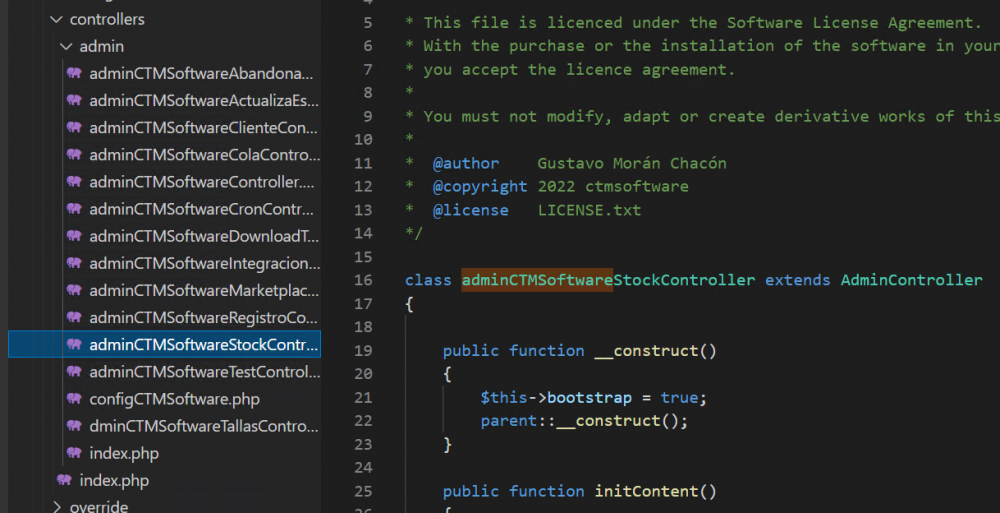Image resolution: width=1000 pixels, height=513 pixels.
Task: Collapse the admin folder chevron
Action: [66, 47]
